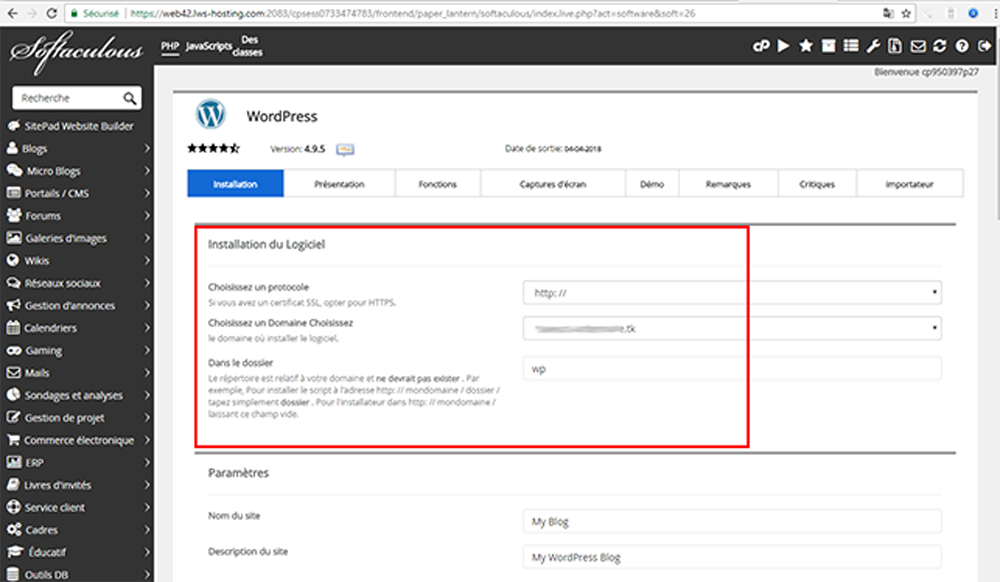Image resolution: width=1000 pixels, height=582 pixels.
Task: Open the Critiques tab
Action: coord(817,184)
